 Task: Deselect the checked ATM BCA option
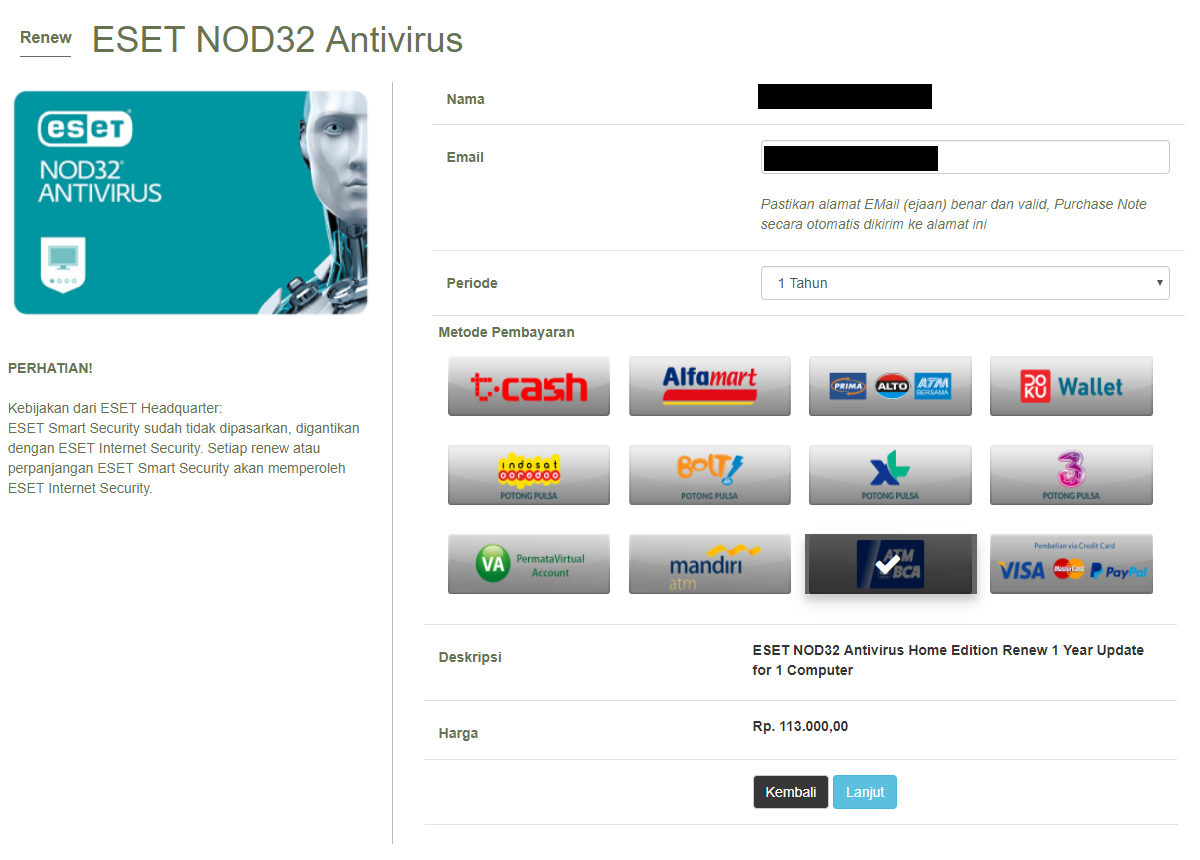(890, 564)
